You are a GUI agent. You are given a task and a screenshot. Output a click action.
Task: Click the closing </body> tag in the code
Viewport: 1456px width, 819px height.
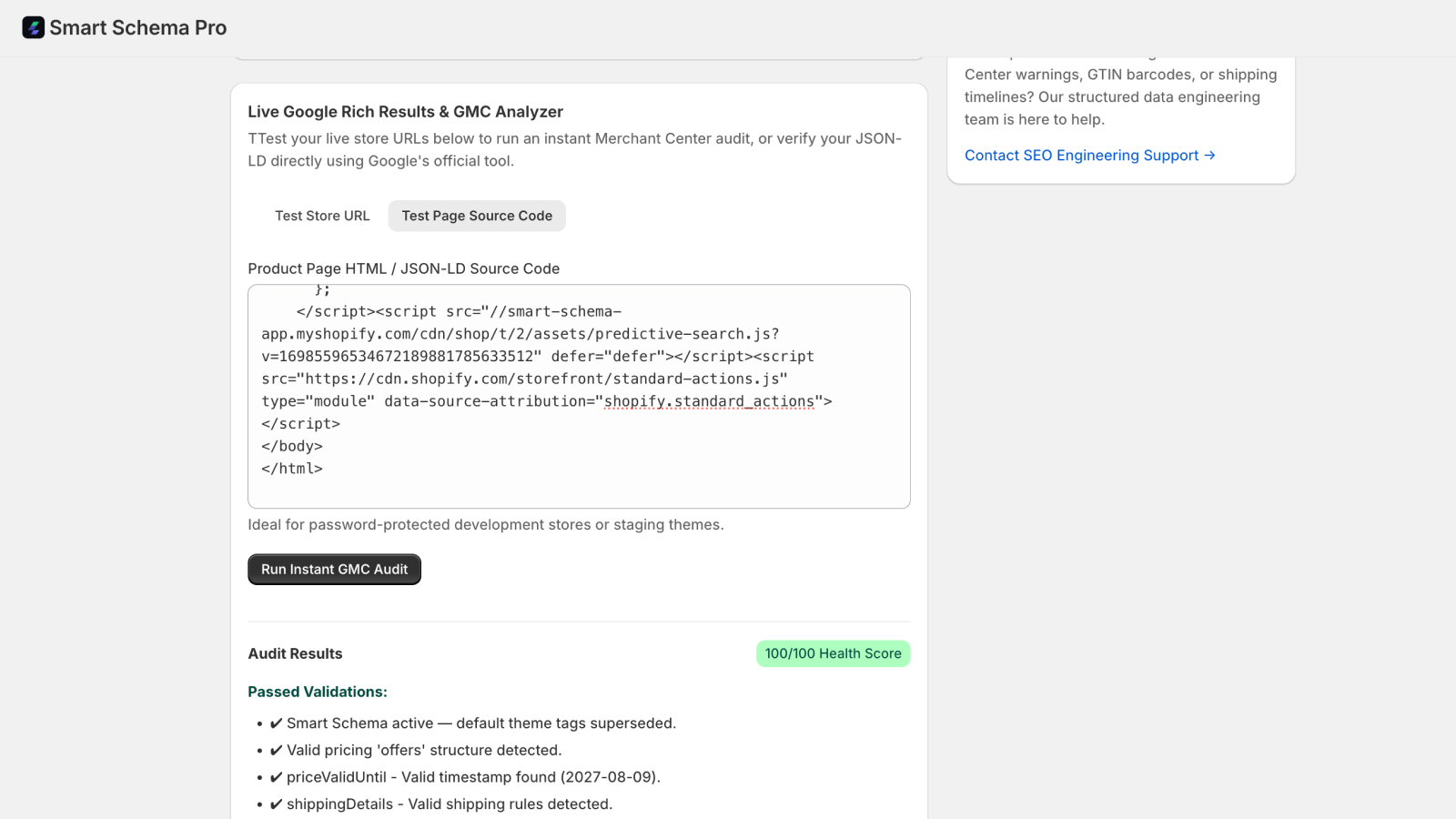click(x=292, y=446)
